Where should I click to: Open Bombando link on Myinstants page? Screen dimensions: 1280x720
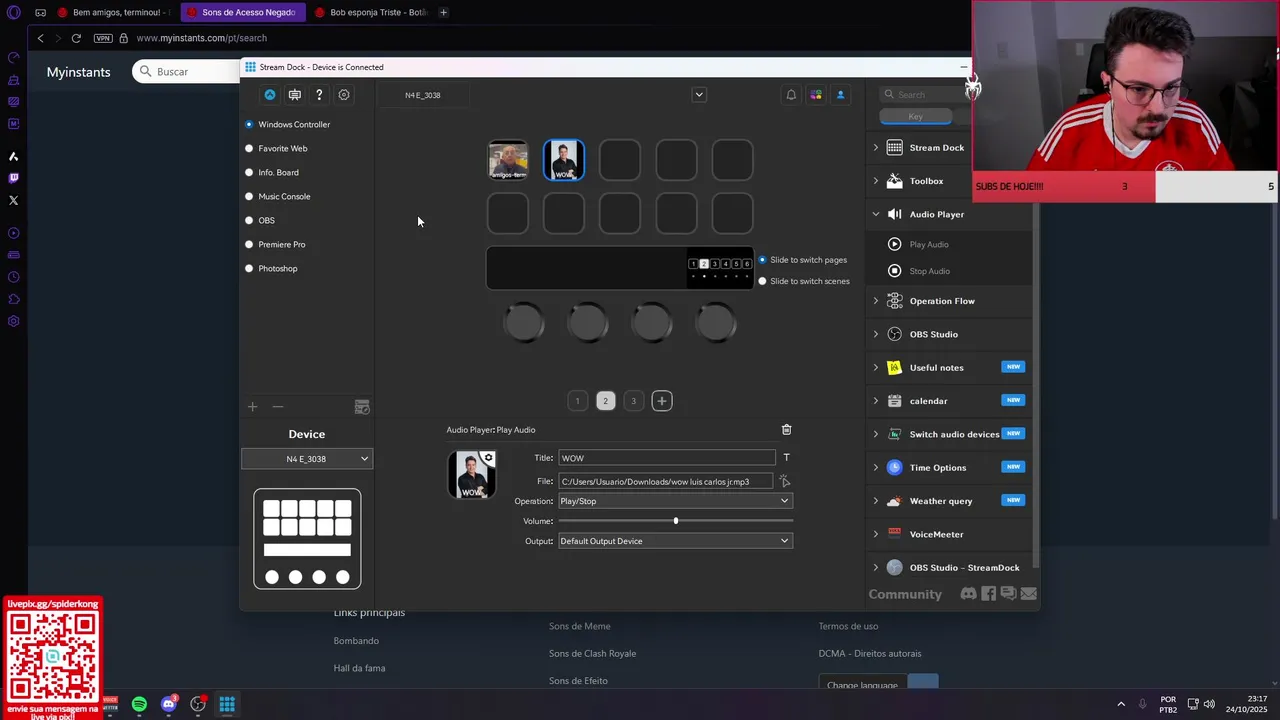click(x=356, y=641)
